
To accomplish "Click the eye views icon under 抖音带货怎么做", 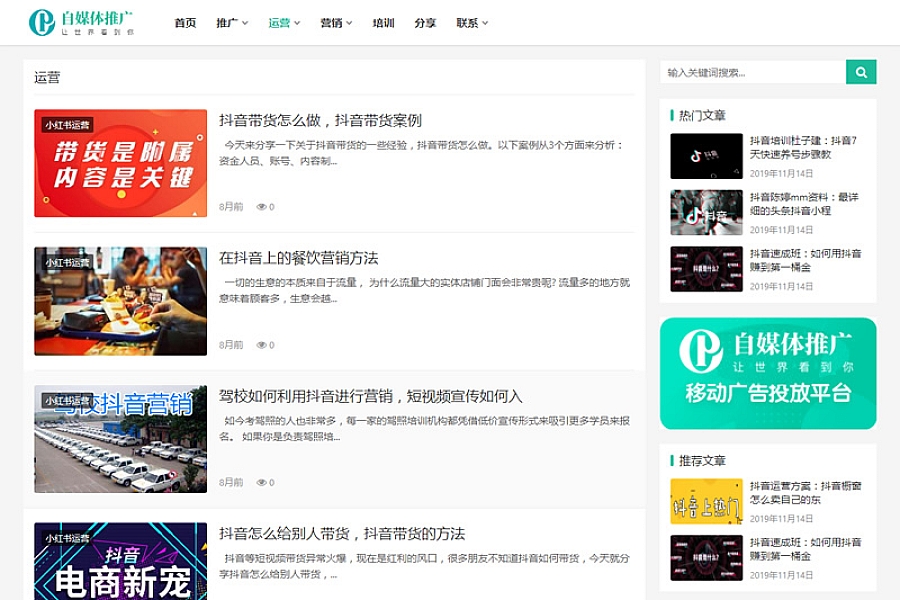I will [x=261, y=207].
